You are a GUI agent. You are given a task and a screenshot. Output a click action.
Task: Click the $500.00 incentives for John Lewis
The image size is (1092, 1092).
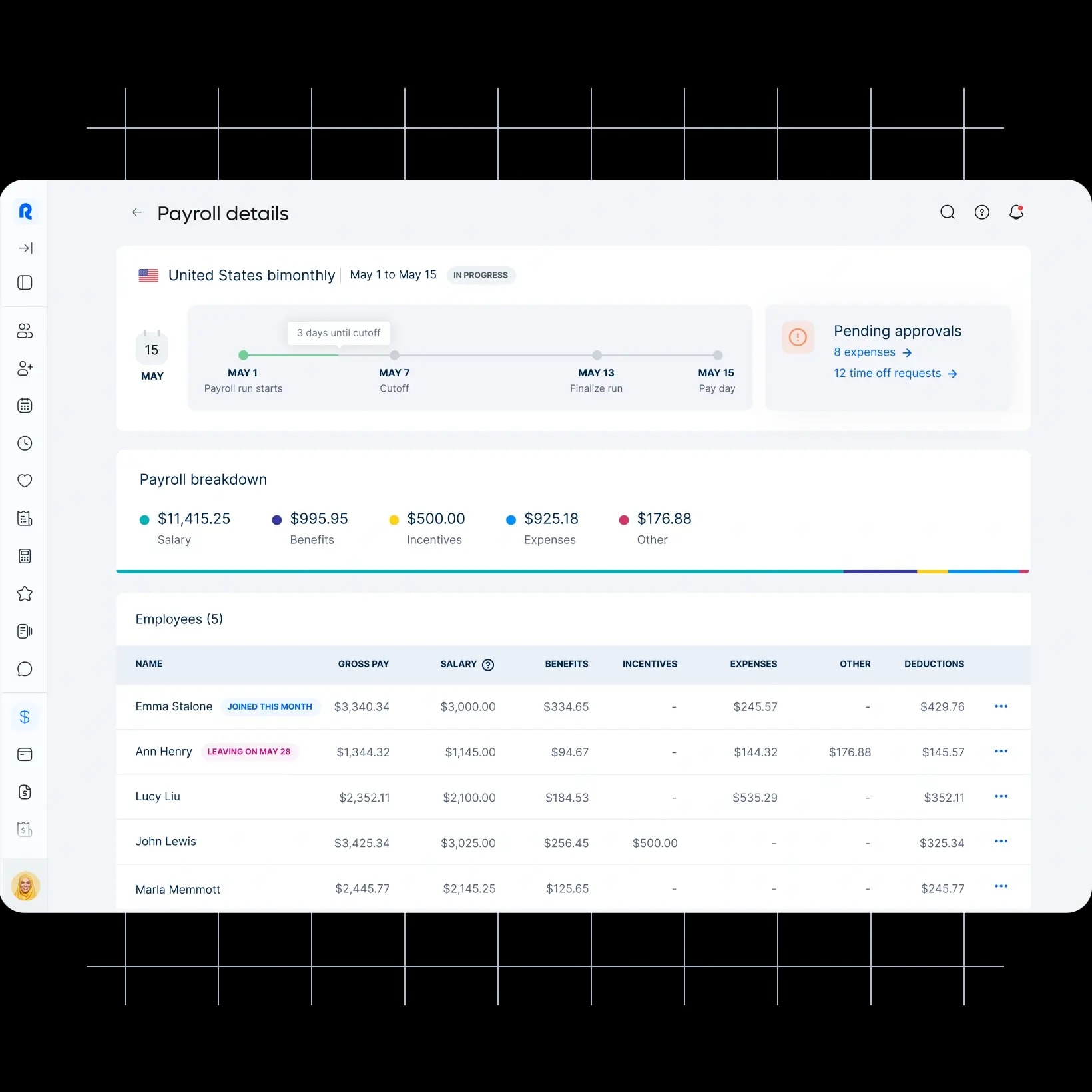tap(655, 843)
